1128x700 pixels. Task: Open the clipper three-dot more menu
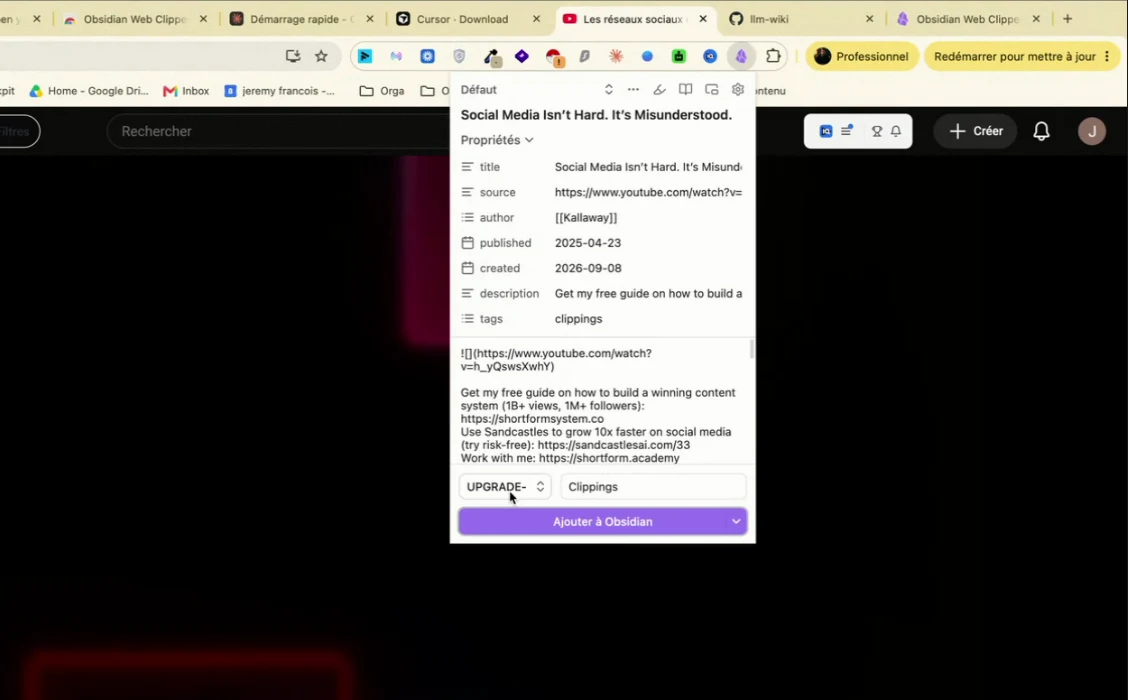coord(633,89)
